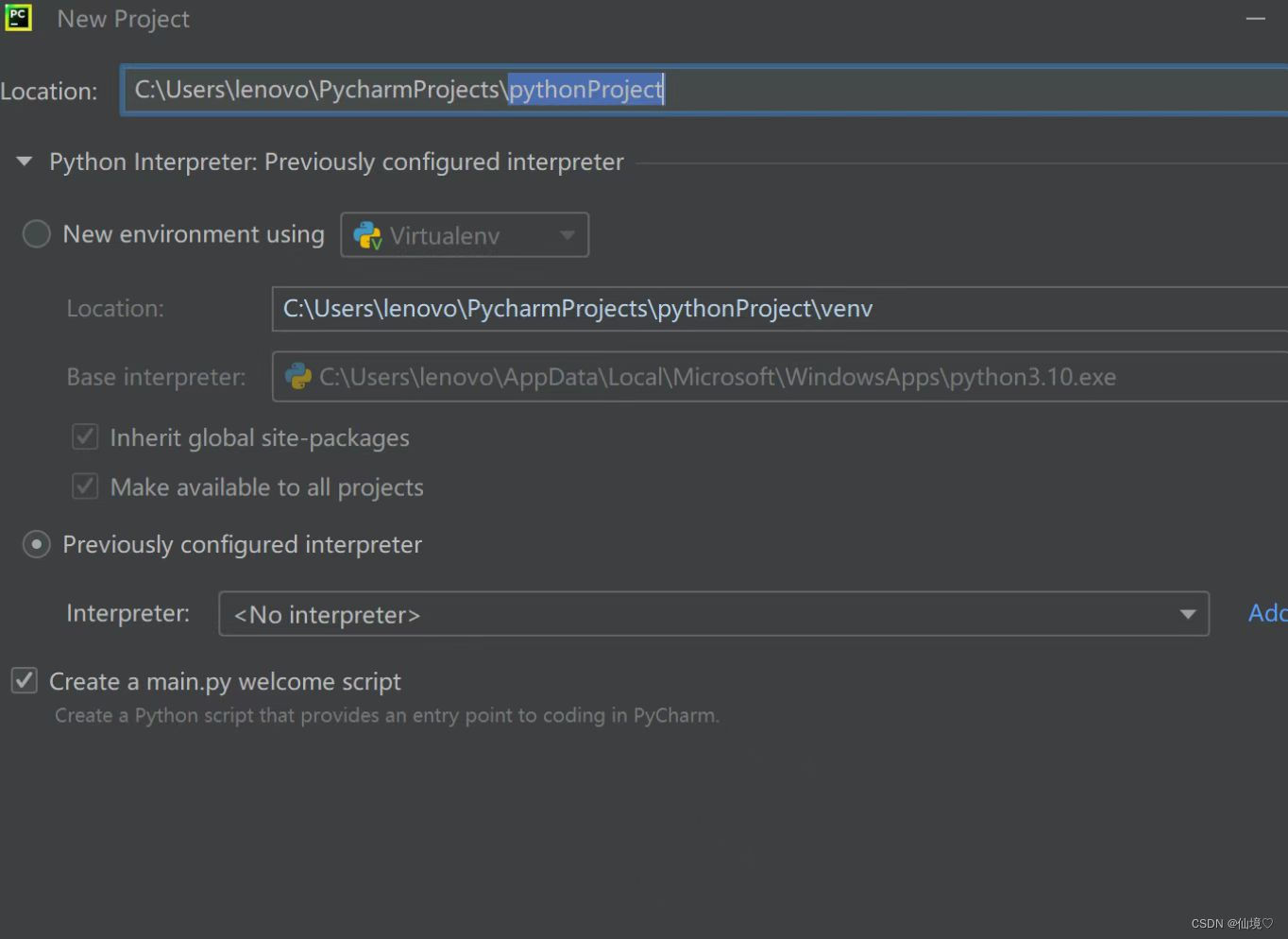
Task: Open the Virtualenv environment type dropdown
Action: (465, 235)
